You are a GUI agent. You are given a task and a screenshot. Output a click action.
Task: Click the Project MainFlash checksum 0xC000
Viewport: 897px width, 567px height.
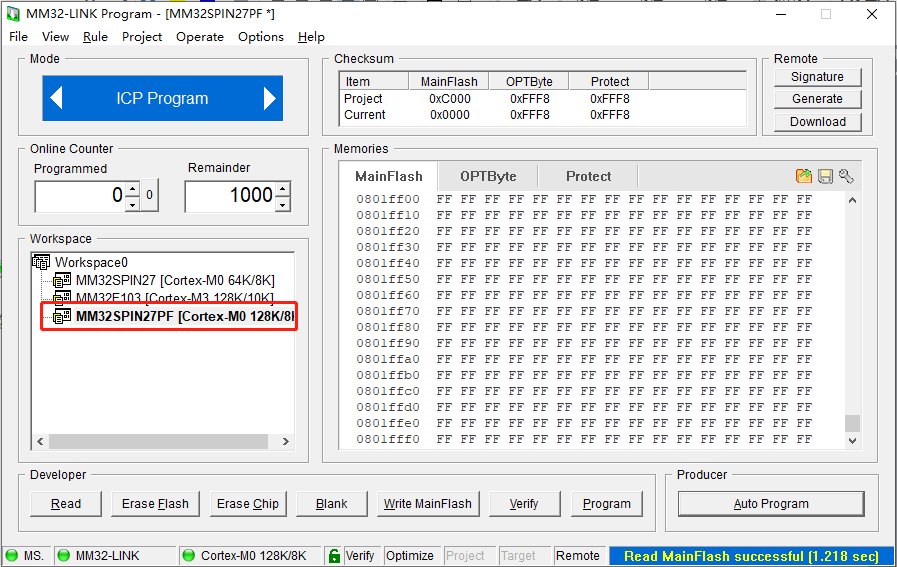pos(450,98)
